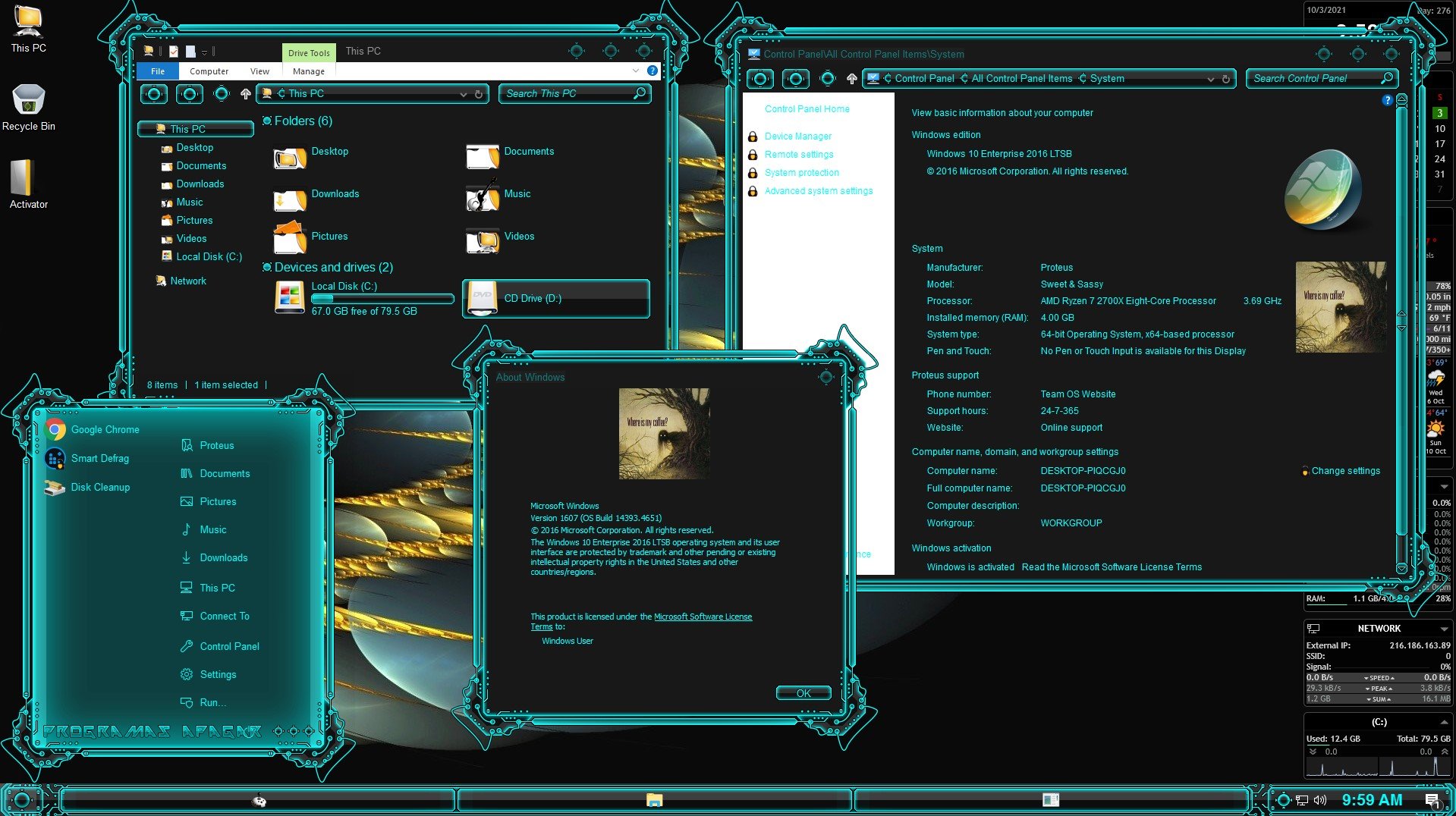Open the Microsoft Software License Terms link
The width and height of the screenshot is (1456, 816).
[x=703, y=617]
